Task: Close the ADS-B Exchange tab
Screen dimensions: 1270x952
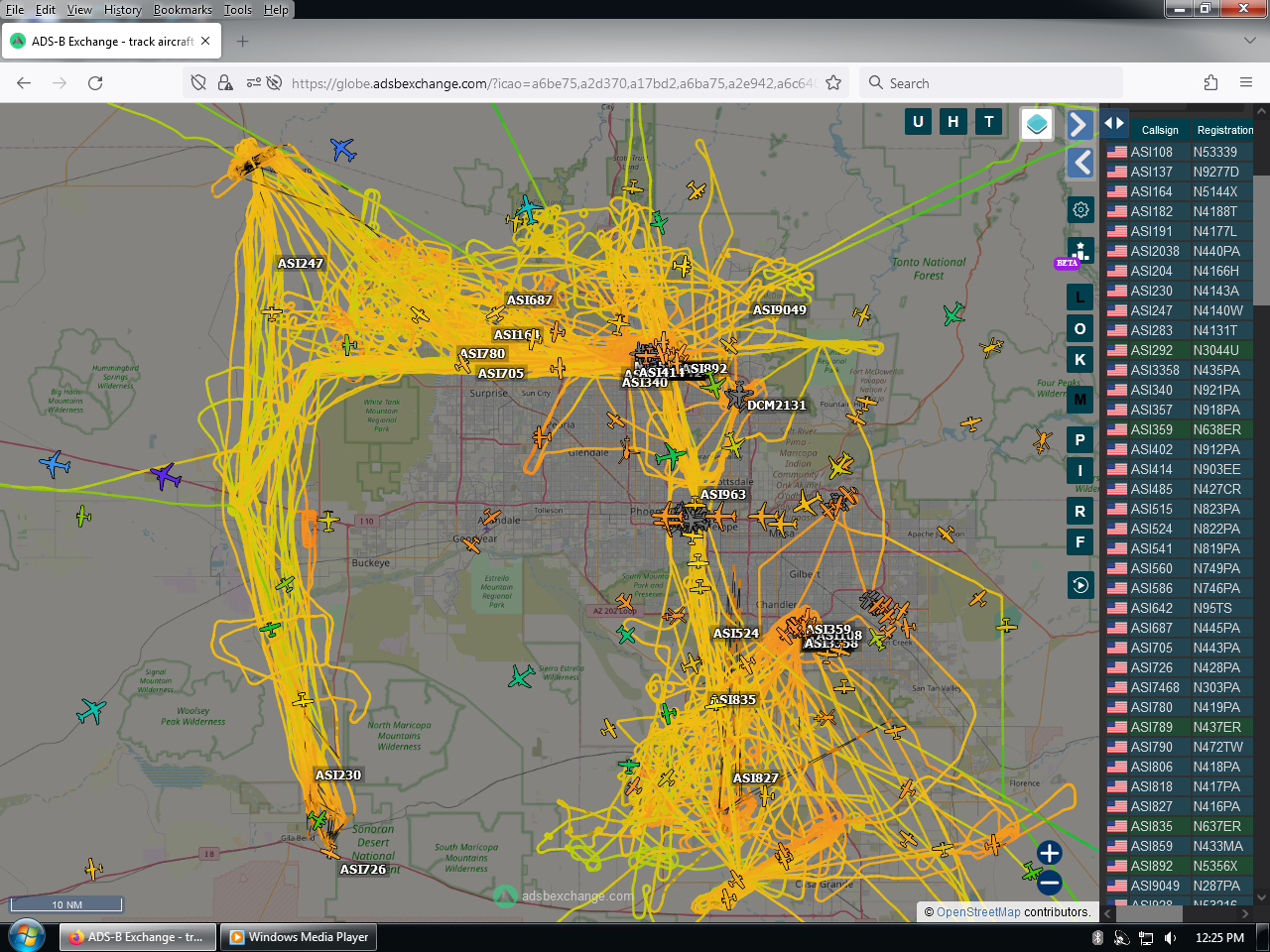Action: point(205,42)
